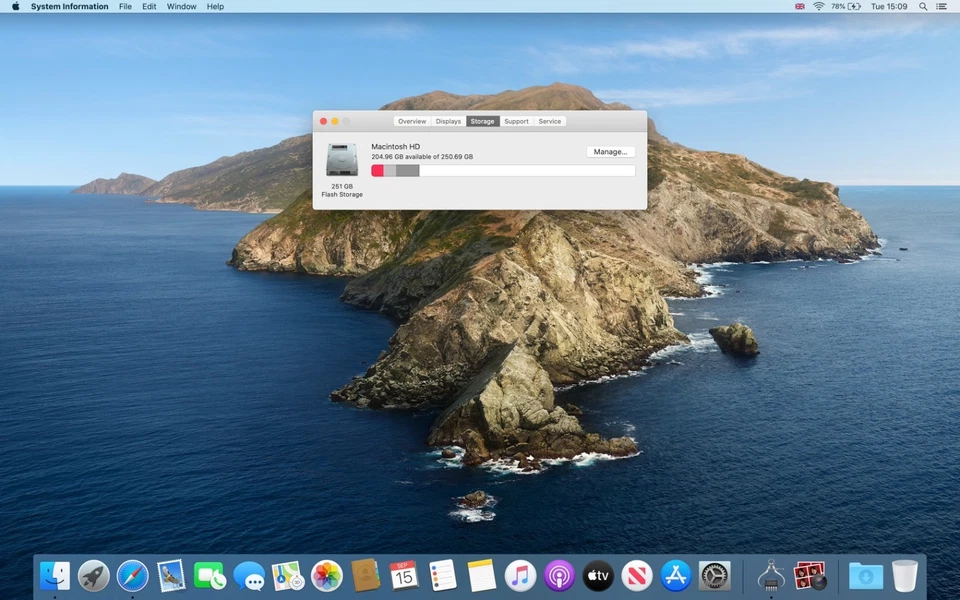Open Podcasts purple icon in Dock
Viewport: 960px width, 600px height.
[x=560, y=576]
